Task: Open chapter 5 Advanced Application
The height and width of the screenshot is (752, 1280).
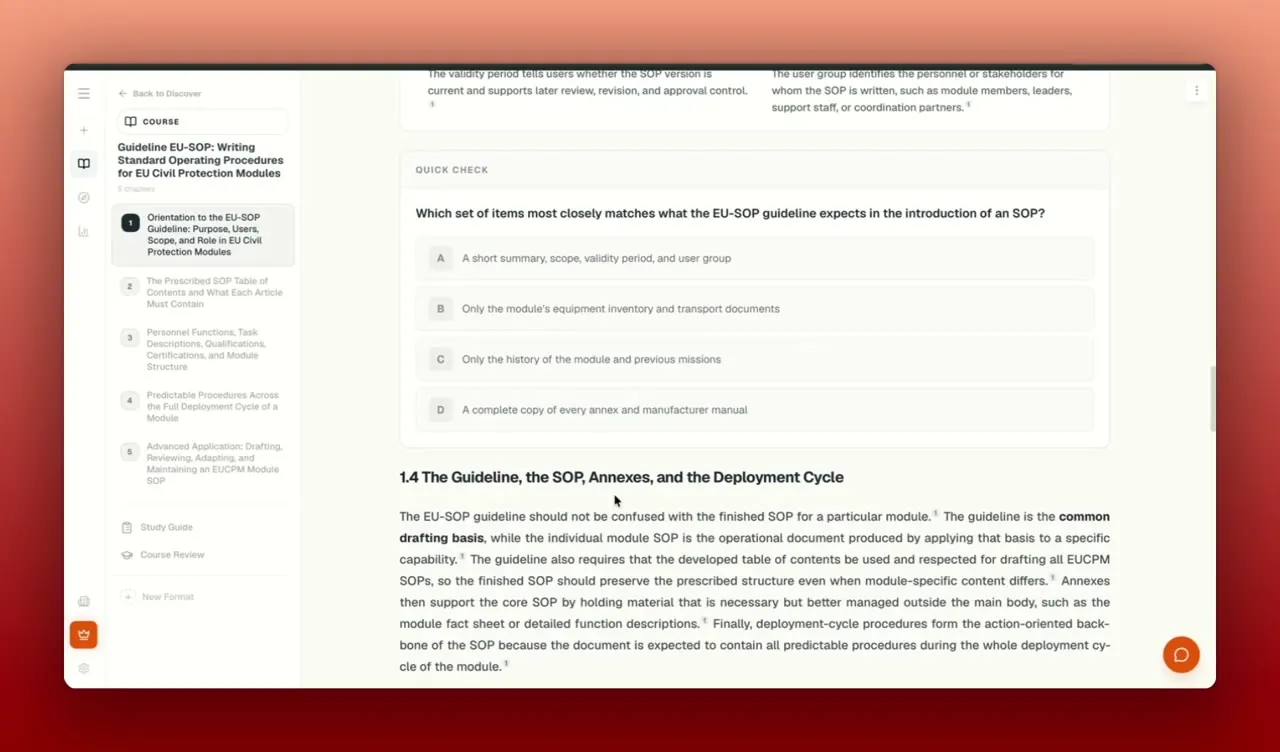Action: [203, 464]
